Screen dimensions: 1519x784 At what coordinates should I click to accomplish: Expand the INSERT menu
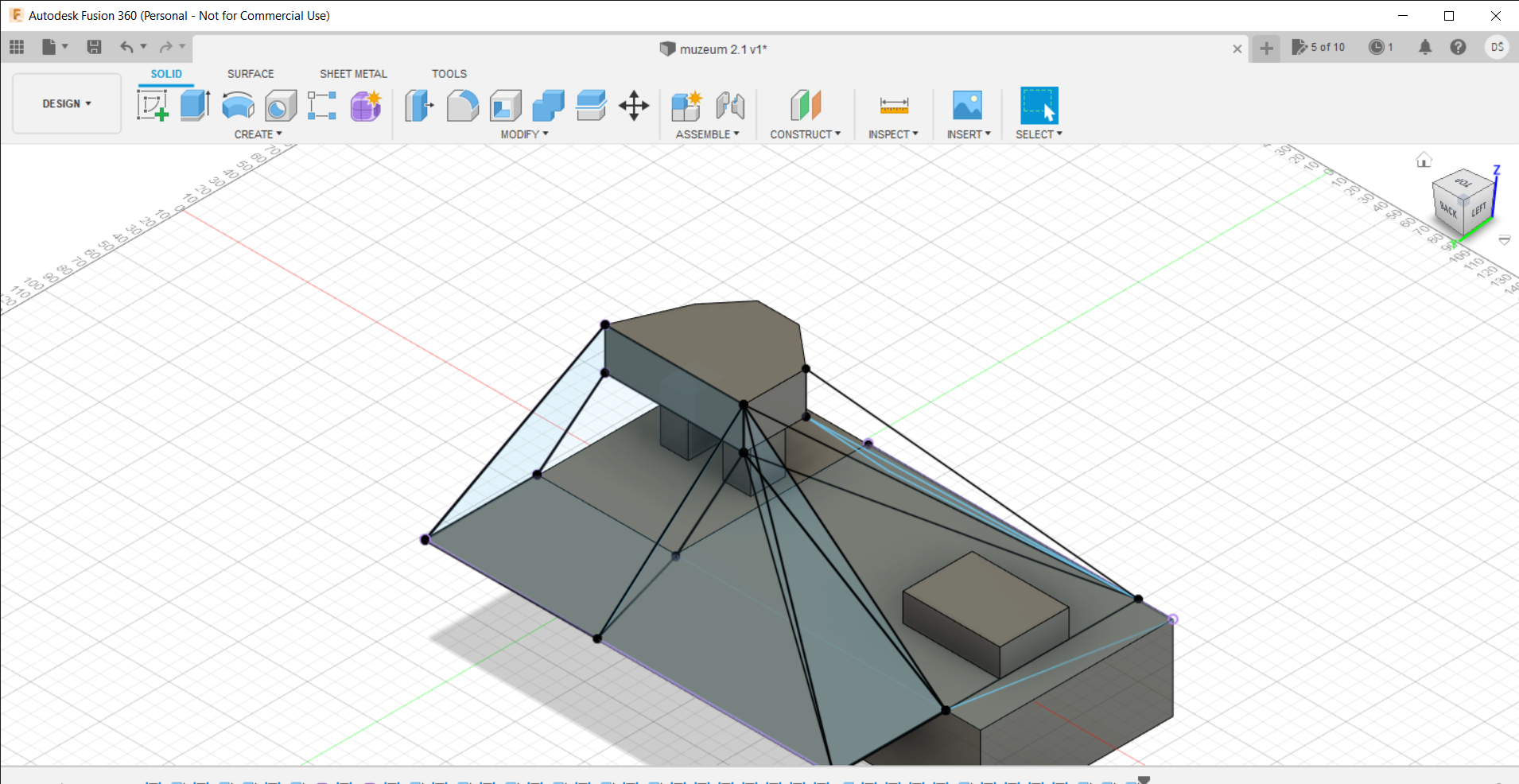click(x=969, y=134)
